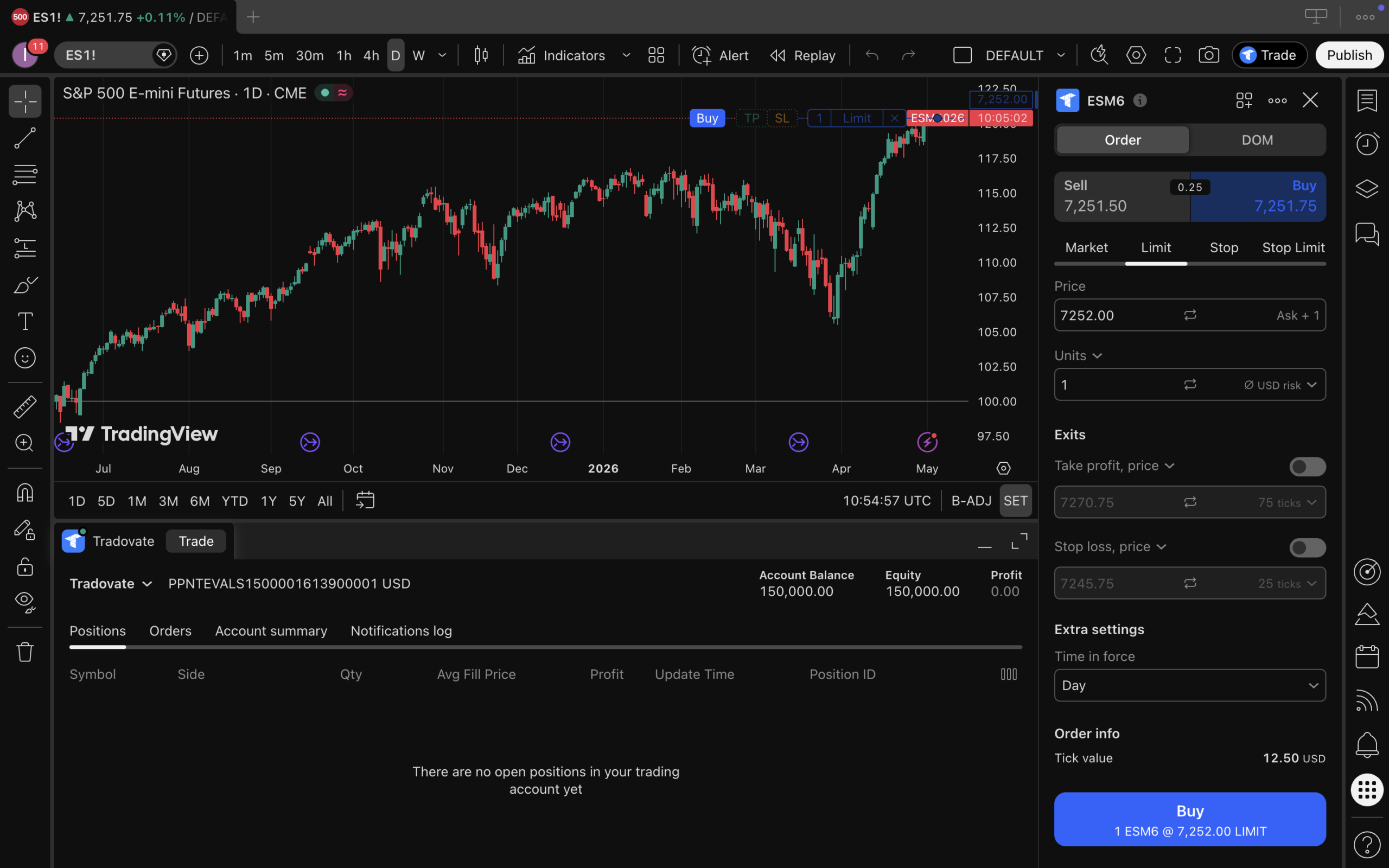
Task: Enable the Take profit toggle
Action: (1307, 467)
